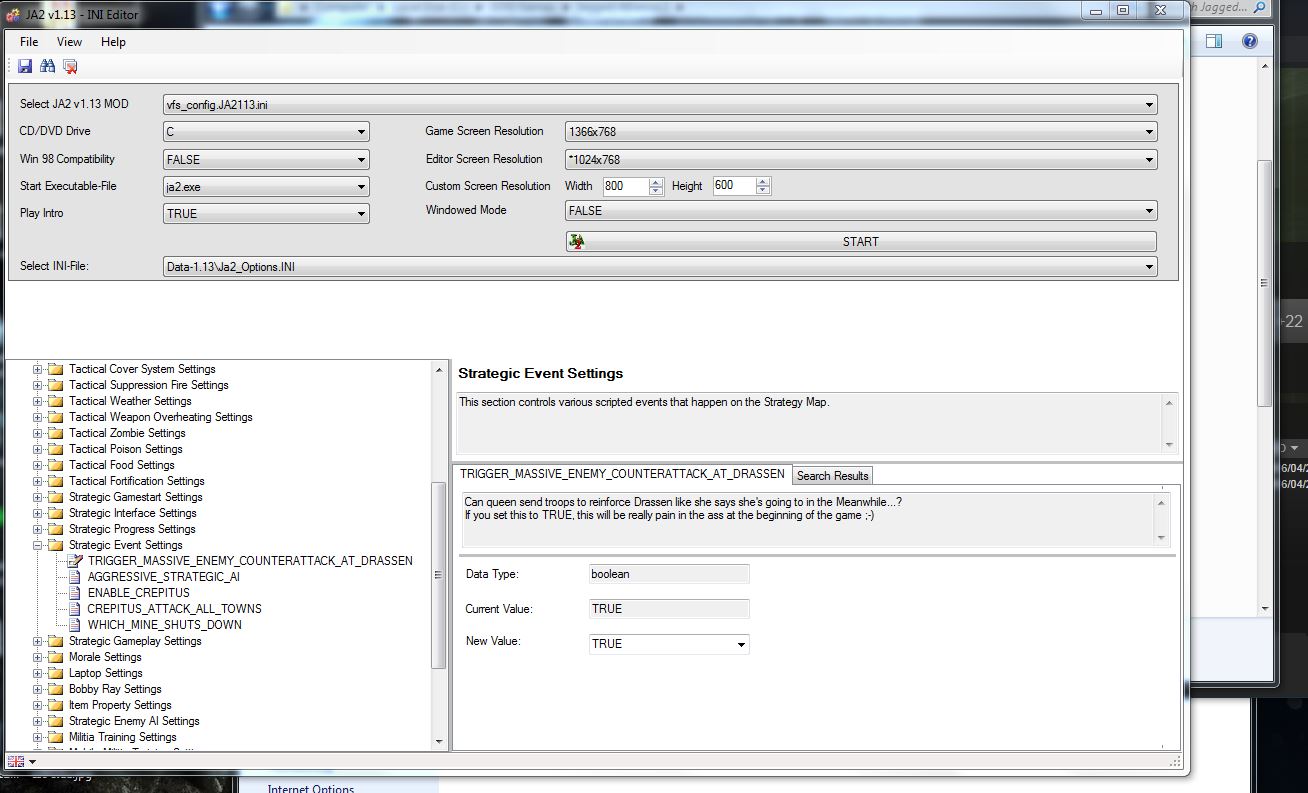1308x793 pixels.
Task: Decrease the custom resolution Height spinner
Action: [763, 190]
